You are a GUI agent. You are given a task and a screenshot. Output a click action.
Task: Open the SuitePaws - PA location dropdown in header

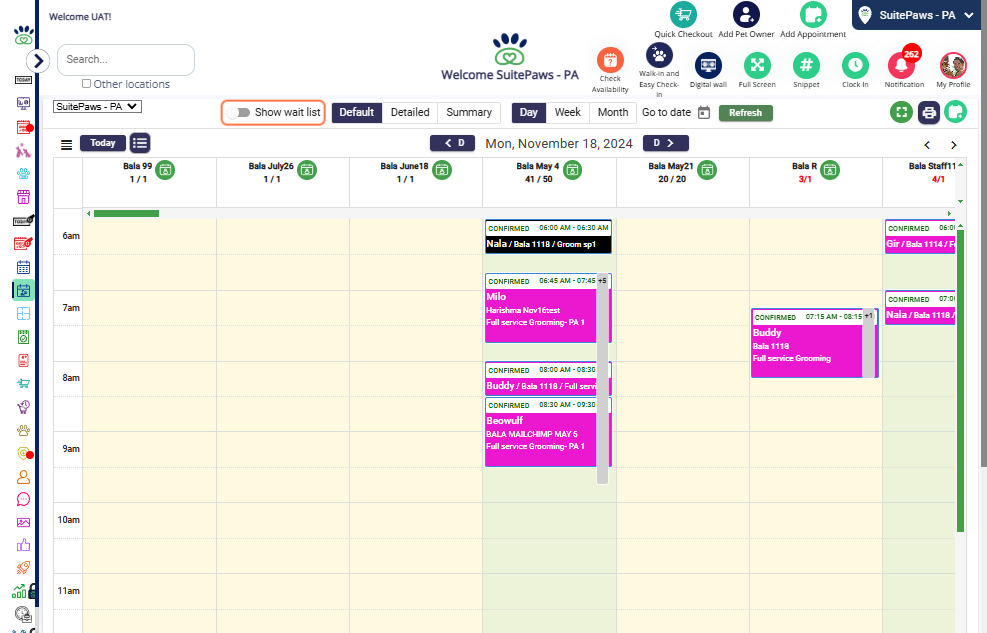[x=918, y=15]
